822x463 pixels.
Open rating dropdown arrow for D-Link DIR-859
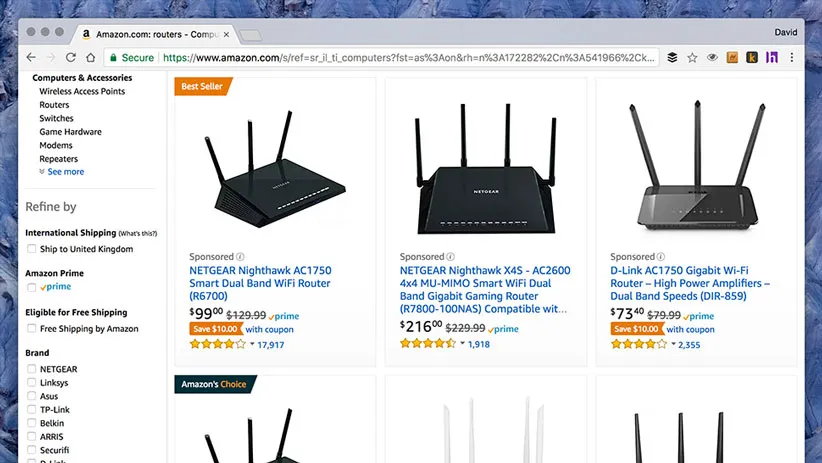[x=672, y=345]
